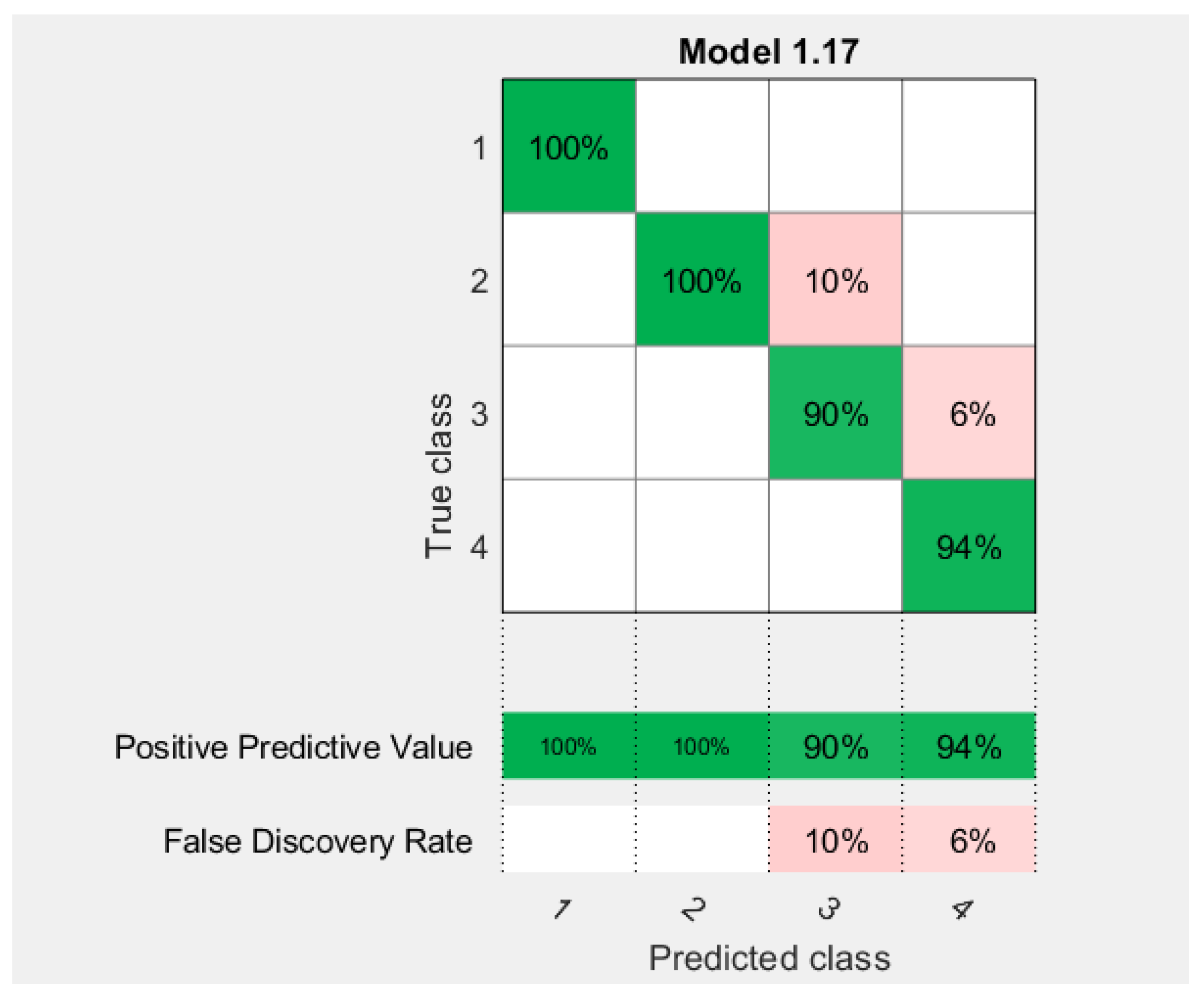This screenshot has height=996, width=1204.
Task: Click the pink 6% cell in true class 3 row
Action: tap(969, 413)
